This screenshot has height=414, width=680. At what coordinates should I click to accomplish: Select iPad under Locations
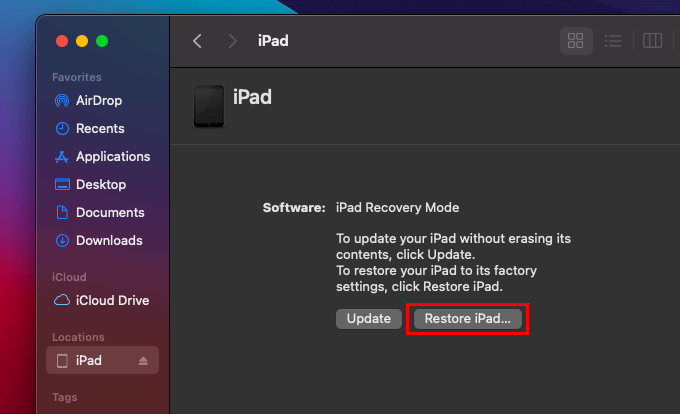tap(102, 360)
